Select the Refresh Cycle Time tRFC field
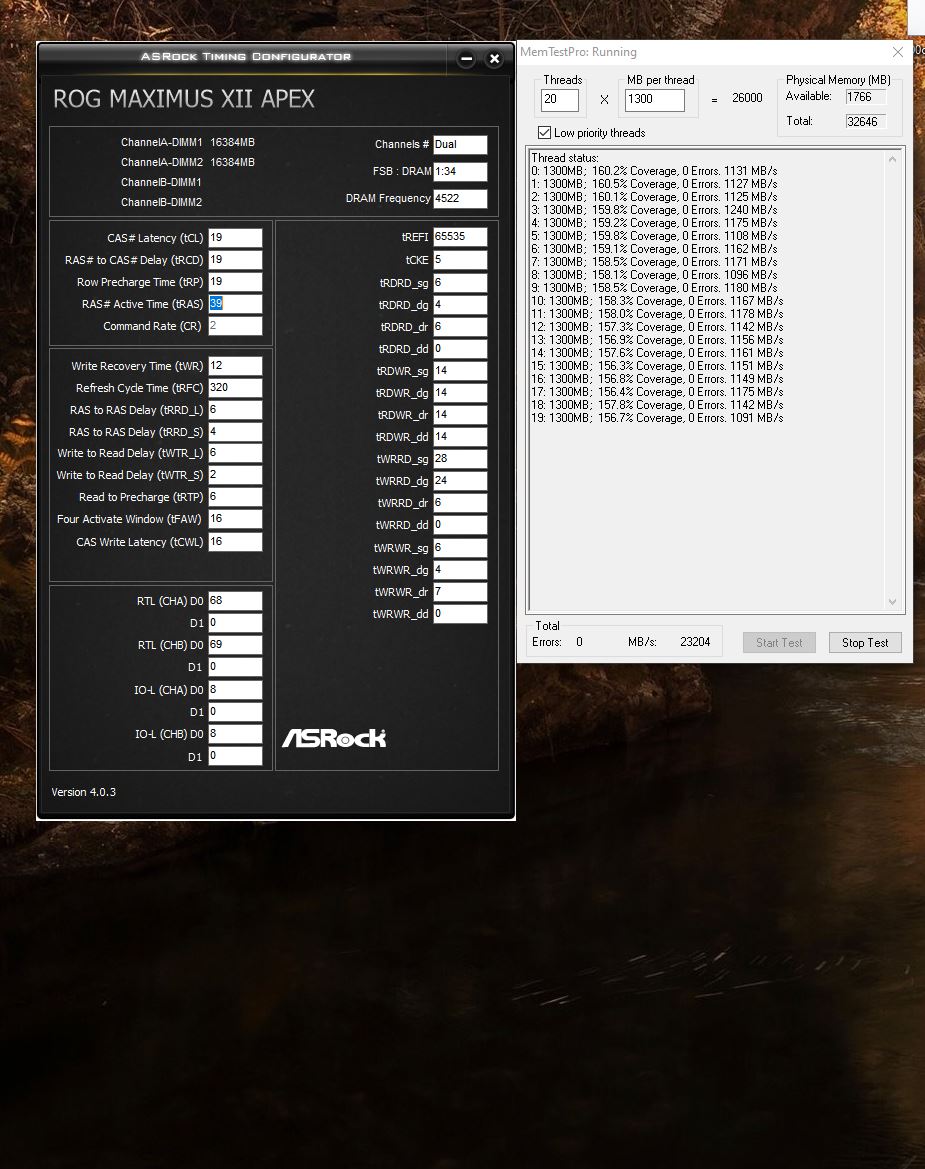The height and width of the screenshot is (1169, 925). (235, 388)
